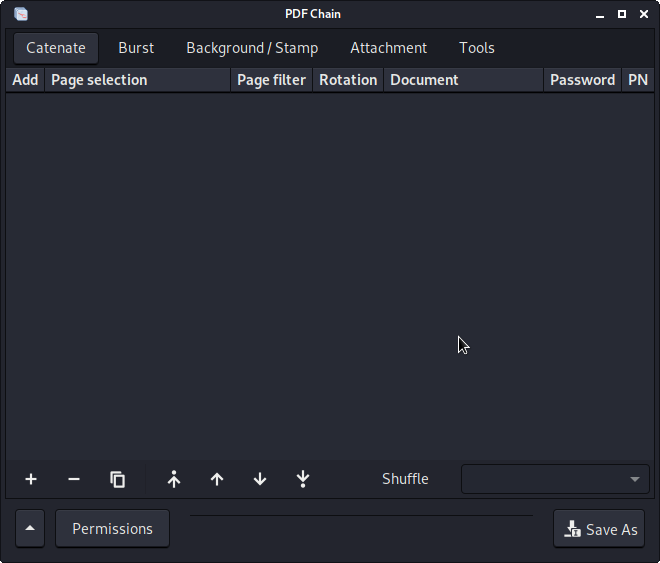Image resolution: width=660 pixels, height=563 pixels.
Task: Move selected file up one row
Action: point(217,479)
